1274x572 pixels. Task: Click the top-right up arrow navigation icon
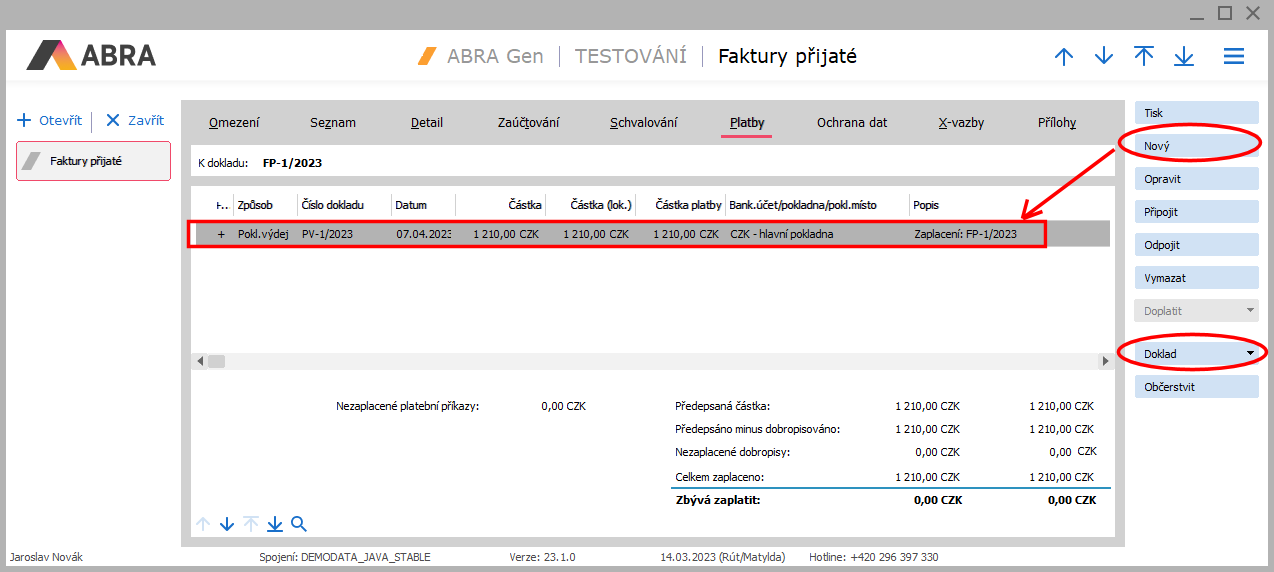1064,57
